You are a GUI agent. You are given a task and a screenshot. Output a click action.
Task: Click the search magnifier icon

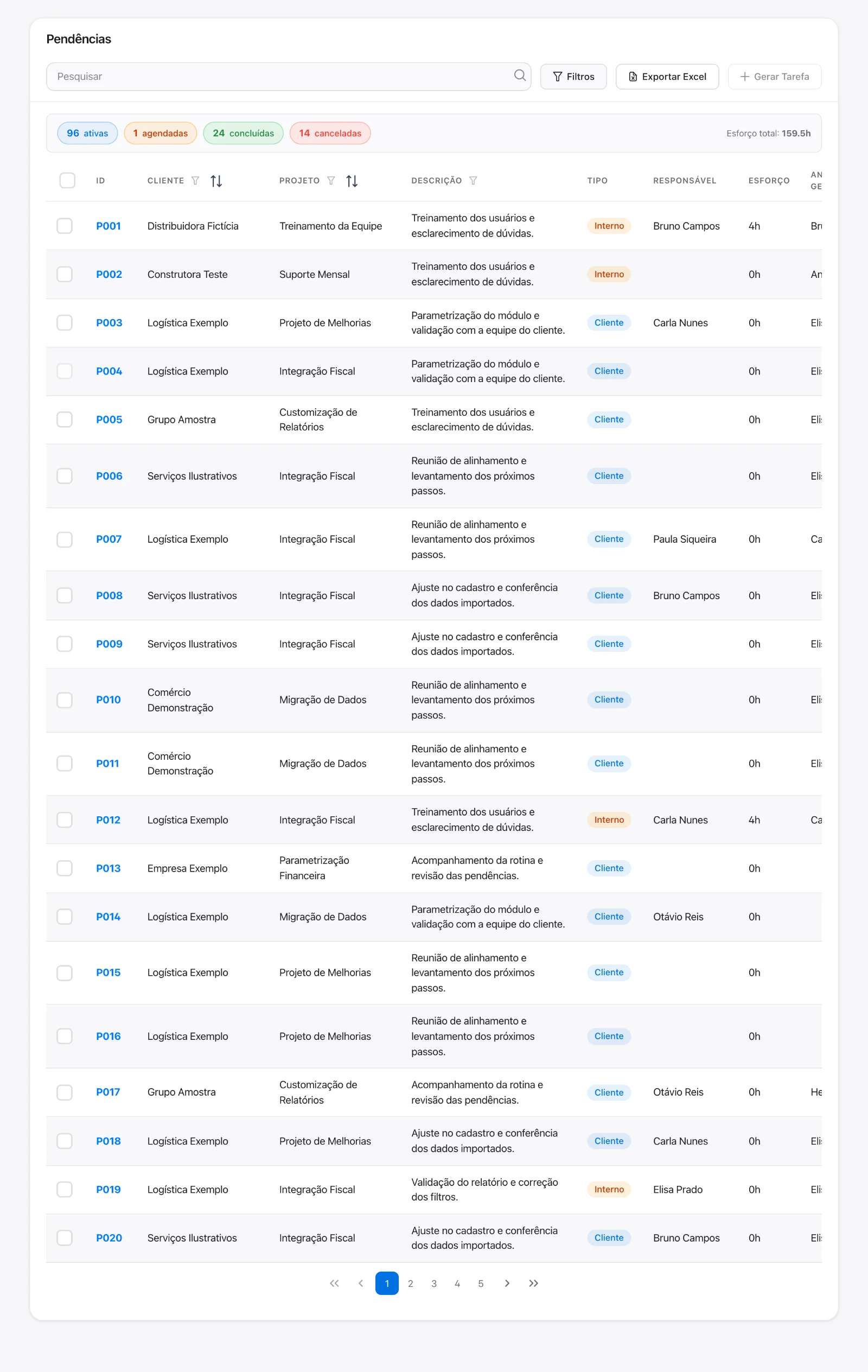click(519, 76)
